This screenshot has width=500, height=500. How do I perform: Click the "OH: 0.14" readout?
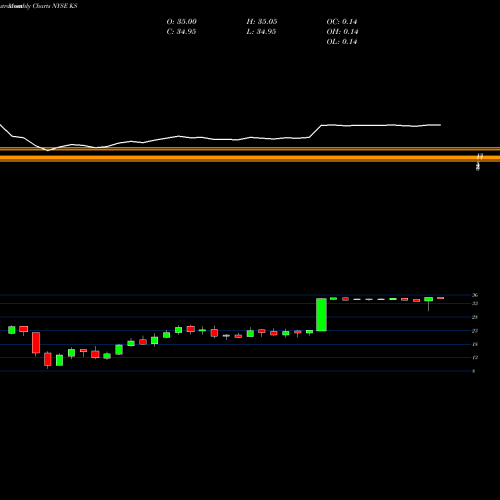click(x=342, y=32)
